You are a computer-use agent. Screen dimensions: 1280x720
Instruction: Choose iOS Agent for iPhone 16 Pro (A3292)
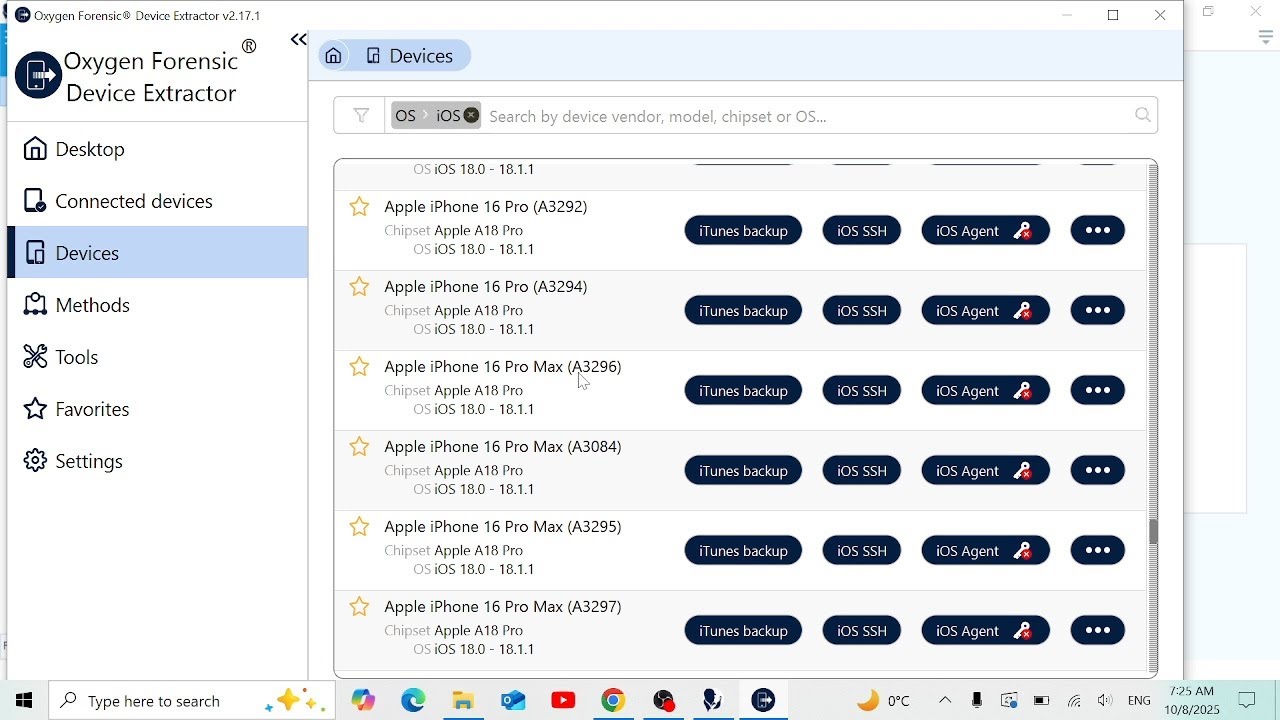click(x=985, y=231)
